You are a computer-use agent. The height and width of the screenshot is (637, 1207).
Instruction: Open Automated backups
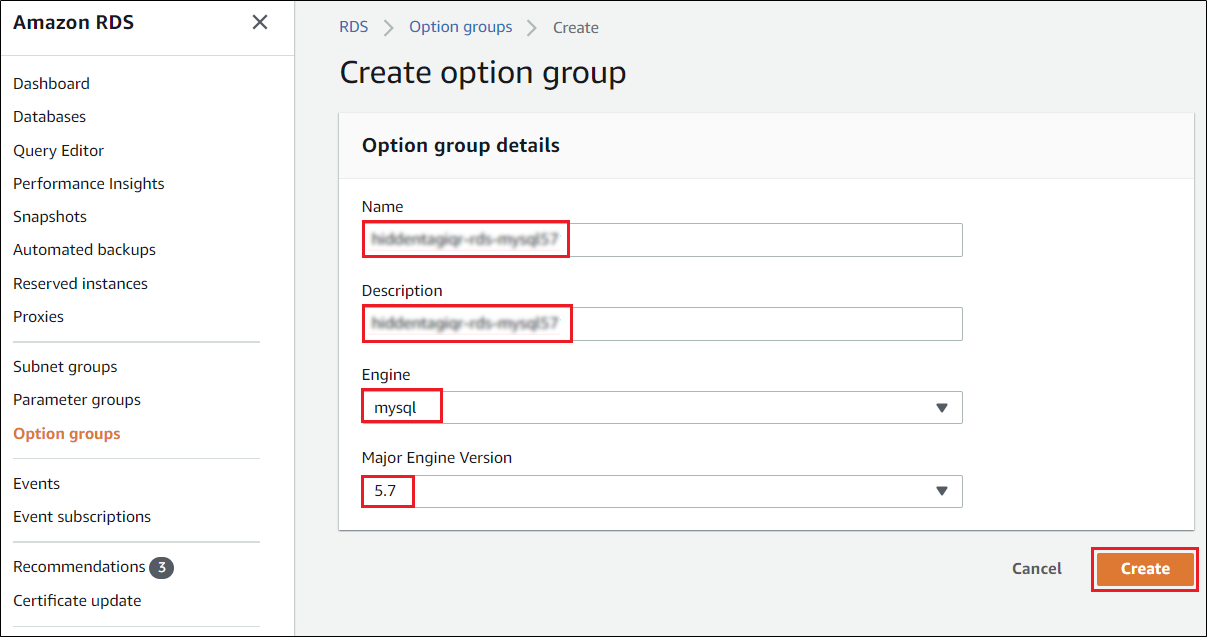click(x=84, y=250)
